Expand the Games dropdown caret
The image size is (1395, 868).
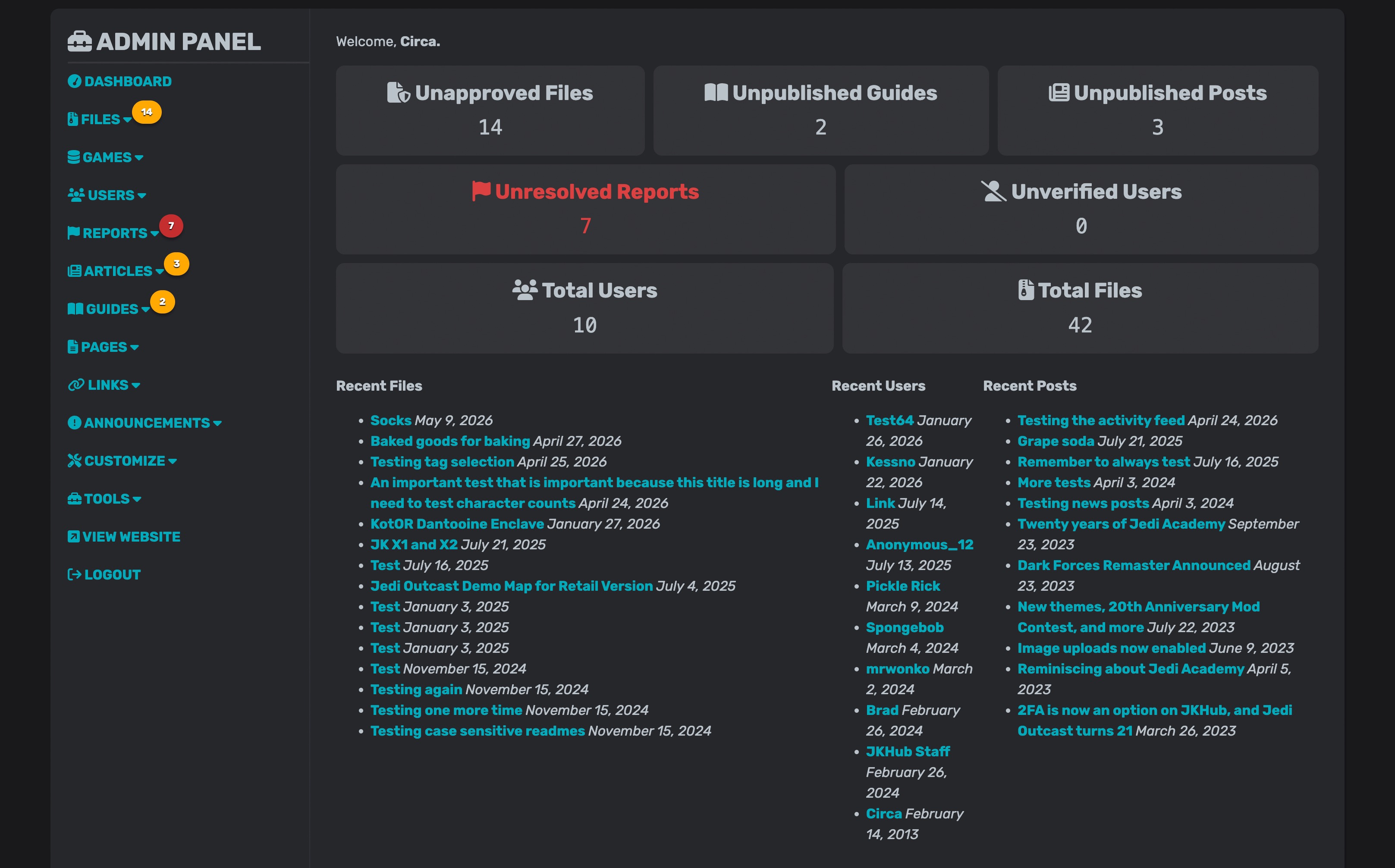tap(138, 157)
